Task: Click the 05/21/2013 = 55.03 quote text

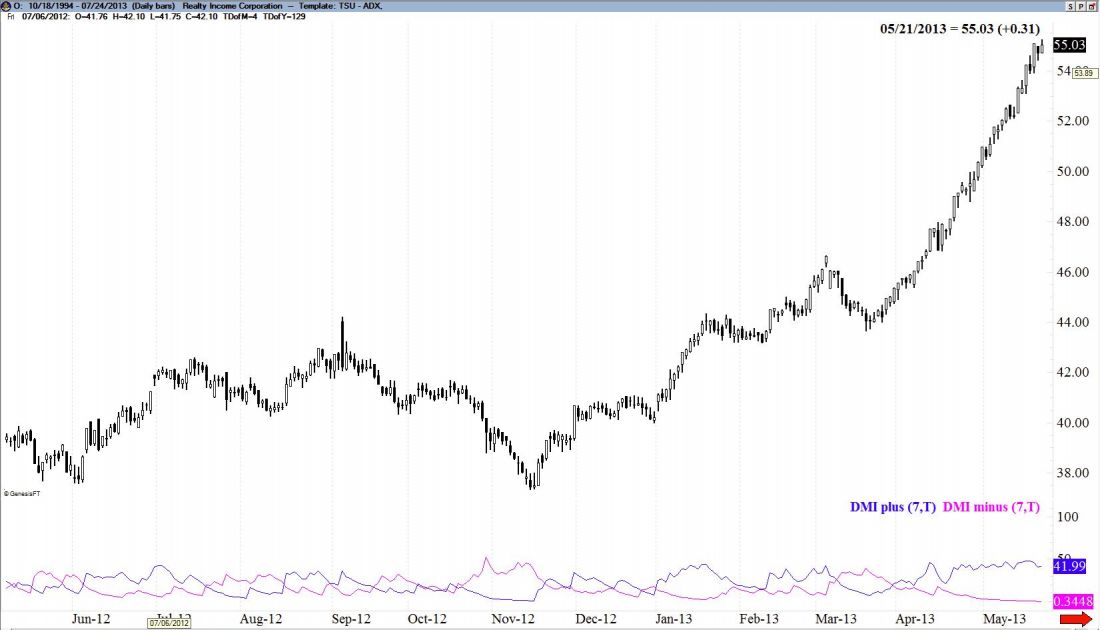Action: click(960, 29)
